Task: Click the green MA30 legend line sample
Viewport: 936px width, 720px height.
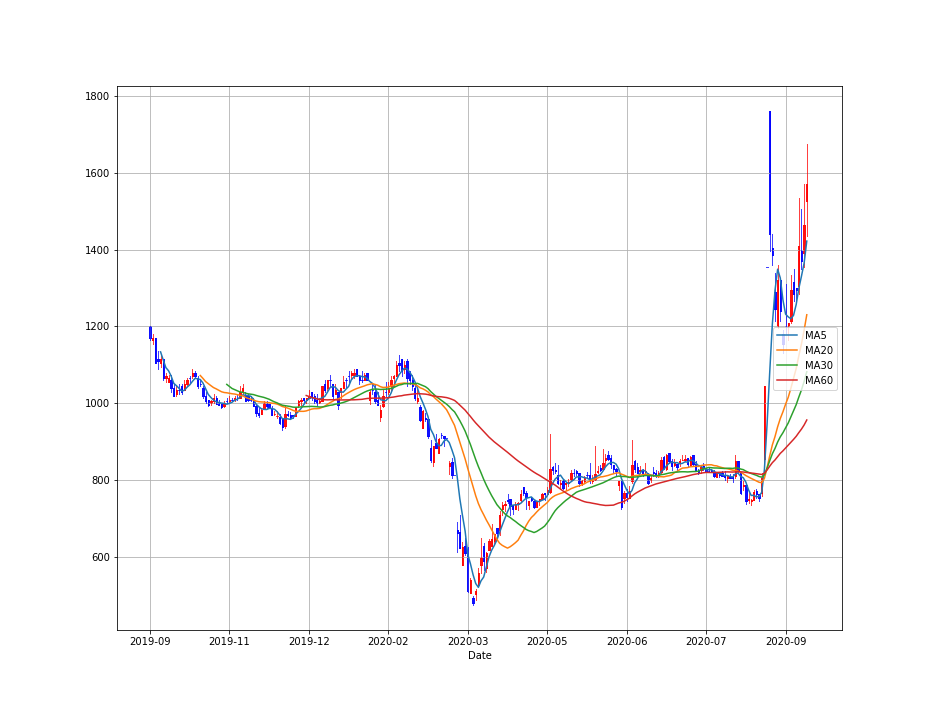Action: point(787,365)
